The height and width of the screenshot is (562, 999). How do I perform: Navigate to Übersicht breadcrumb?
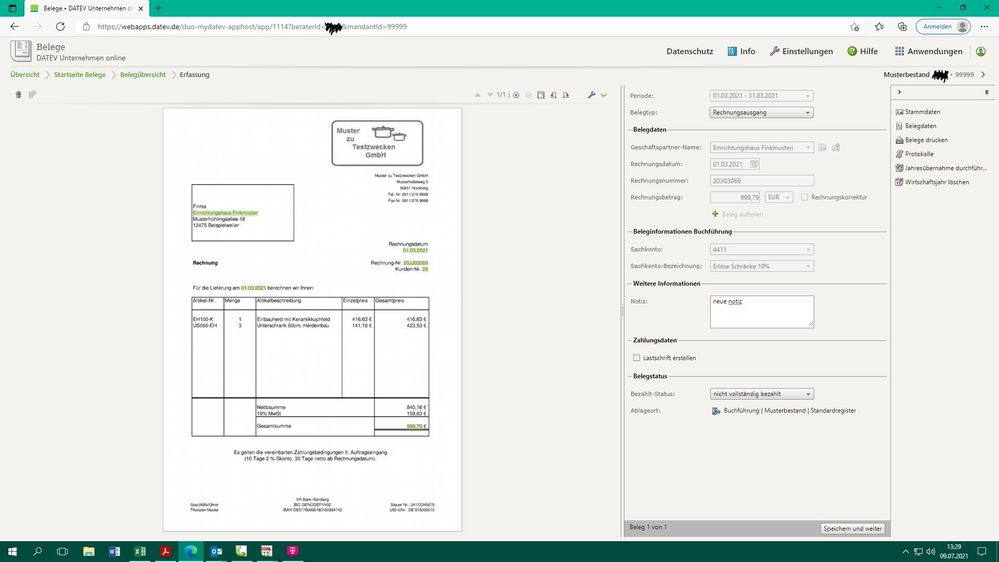pyautogui.click(x=25, y=75)
